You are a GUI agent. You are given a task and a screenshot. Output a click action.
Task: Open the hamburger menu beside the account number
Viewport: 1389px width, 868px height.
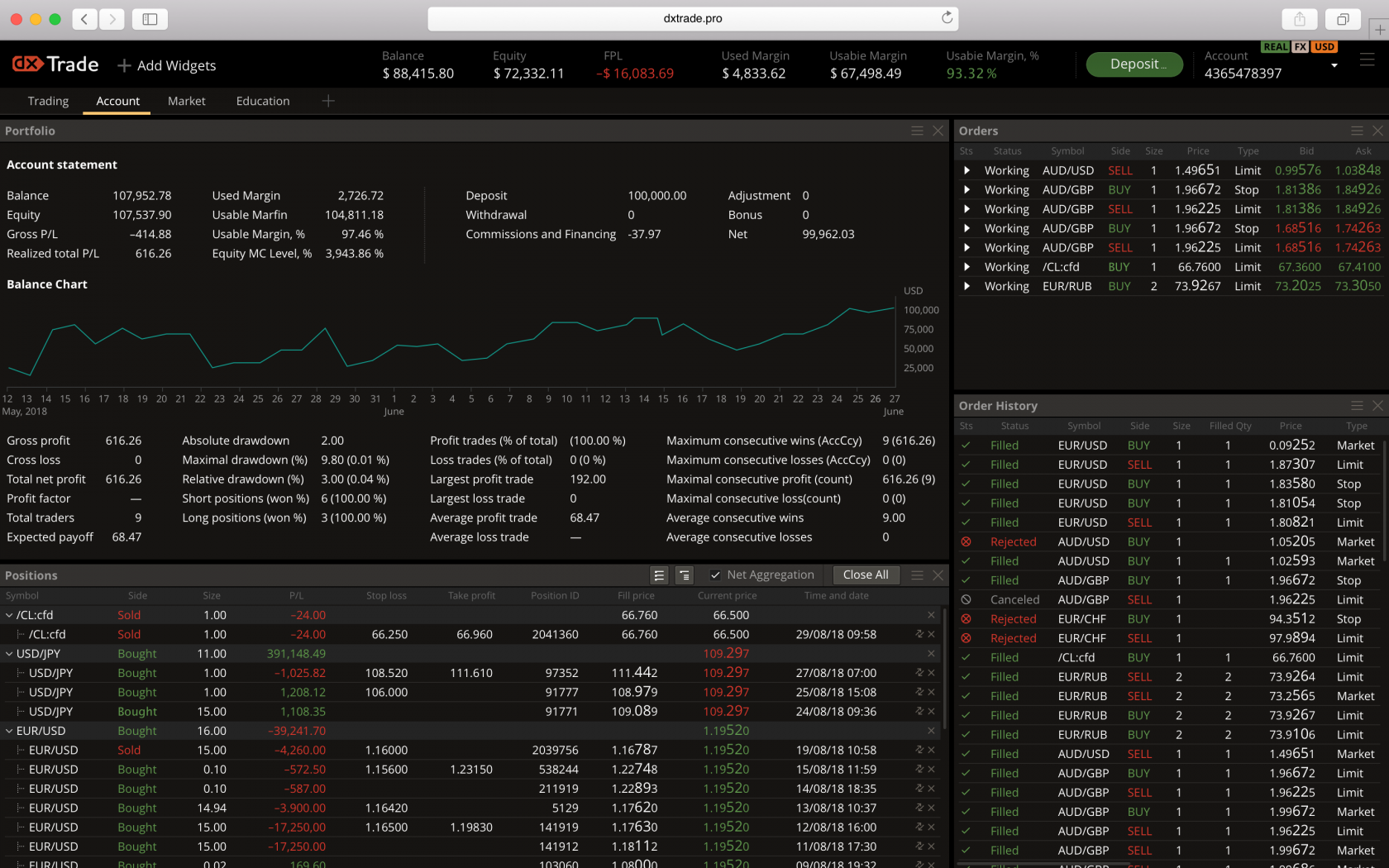coord(1367,61)
